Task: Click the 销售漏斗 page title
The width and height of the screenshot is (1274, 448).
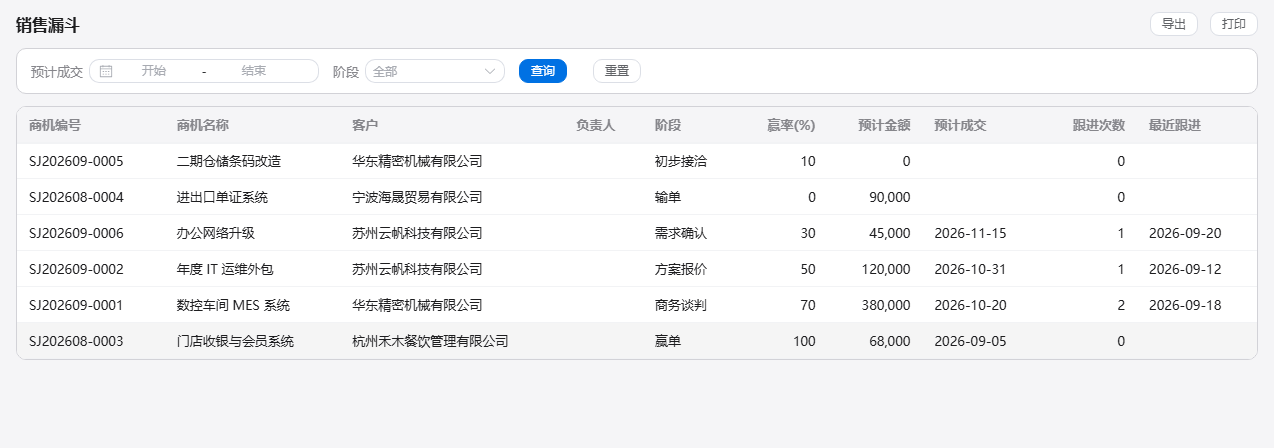Action: pos(47,26)
